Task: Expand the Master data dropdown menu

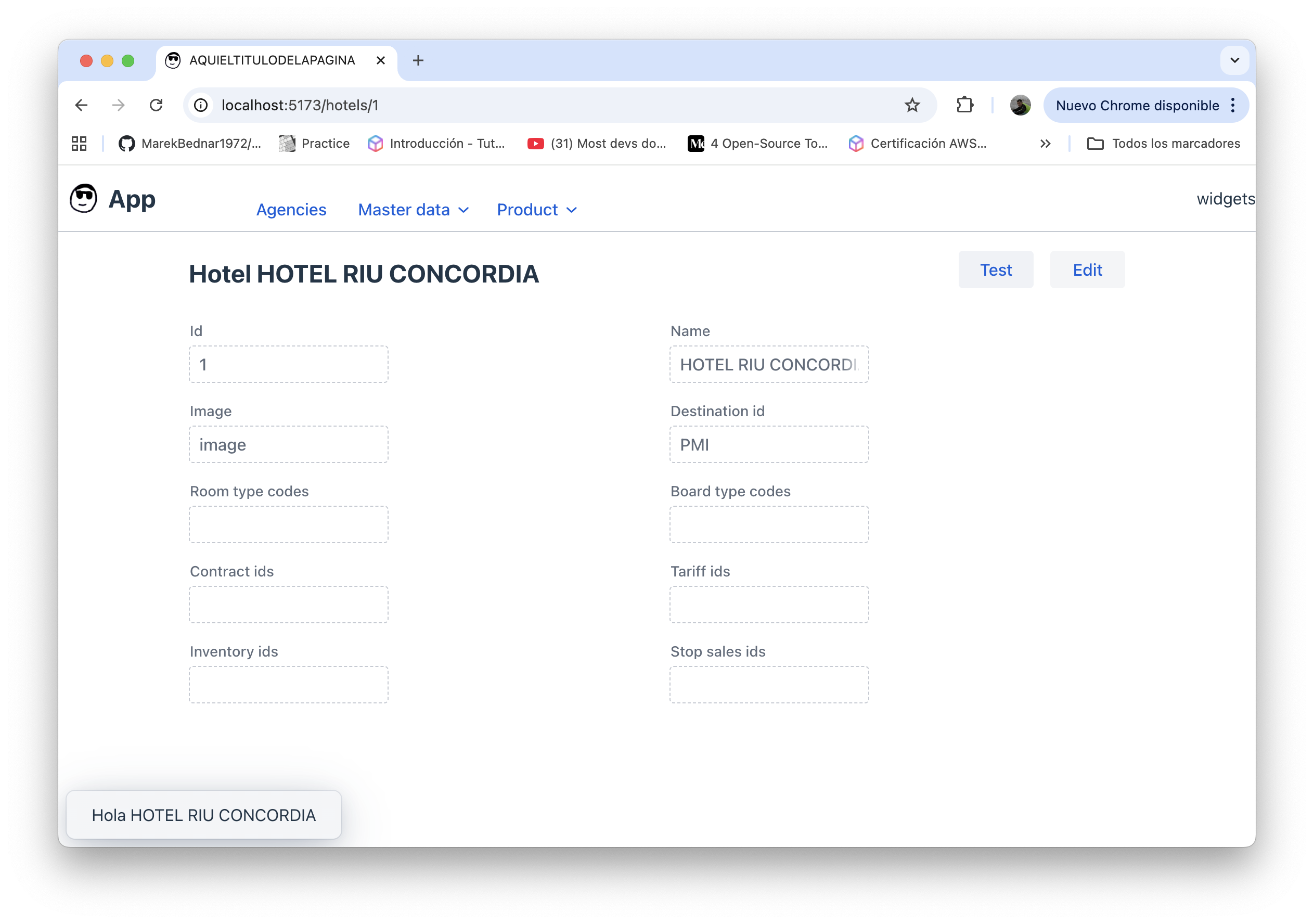Action: pyautogui.click(x=413, y=210)
